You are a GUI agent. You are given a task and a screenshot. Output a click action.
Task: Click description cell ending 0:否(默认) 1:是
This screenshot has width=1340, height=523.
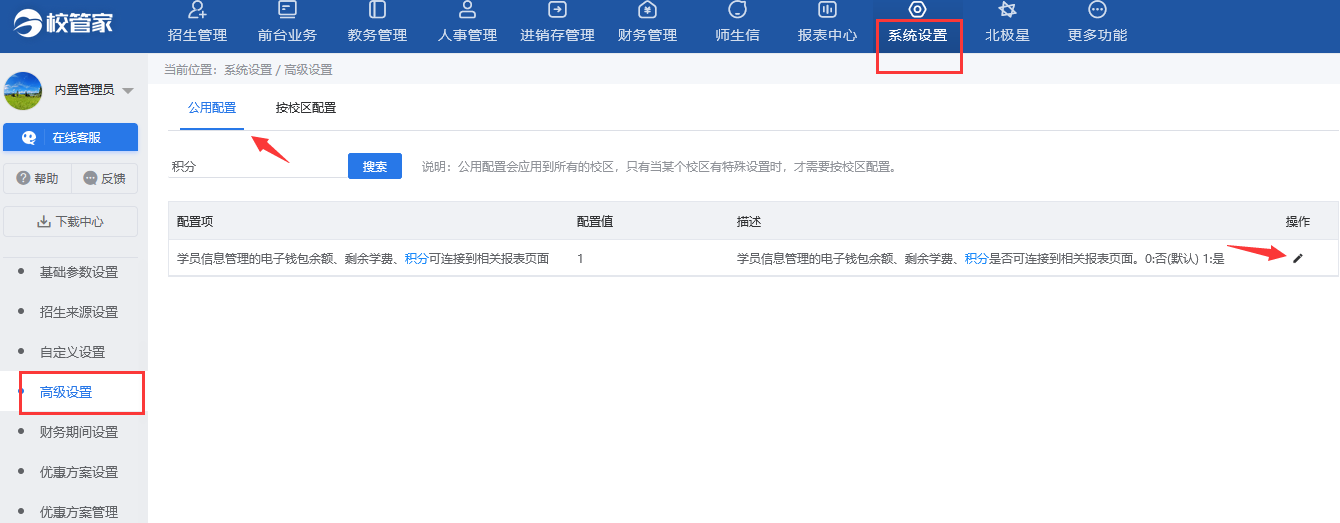(980, 258)
